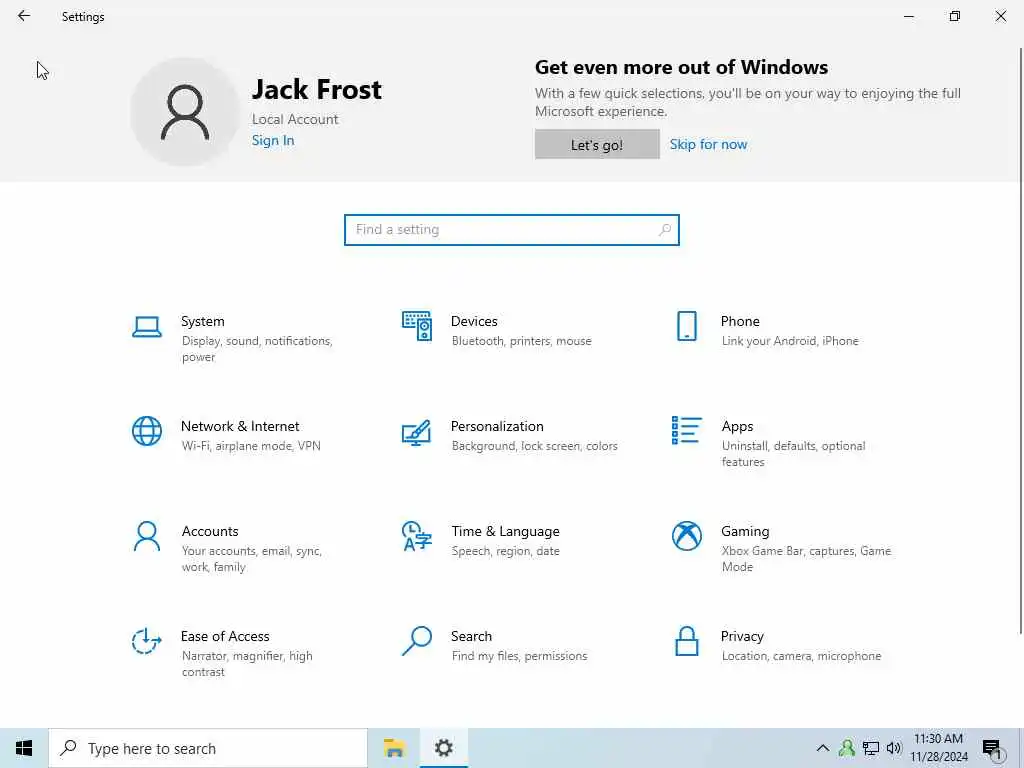Show hidden system tray icons
The image size is (1024, 768).
pos(823,748)
